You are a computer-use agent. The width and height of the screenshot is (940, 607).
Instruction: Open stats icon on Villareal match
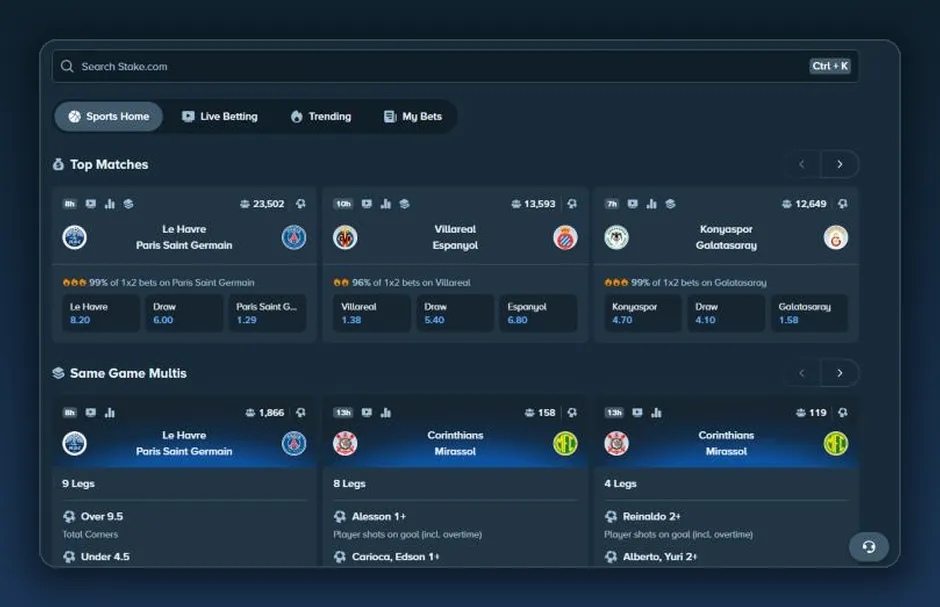[x=386, y=204]
